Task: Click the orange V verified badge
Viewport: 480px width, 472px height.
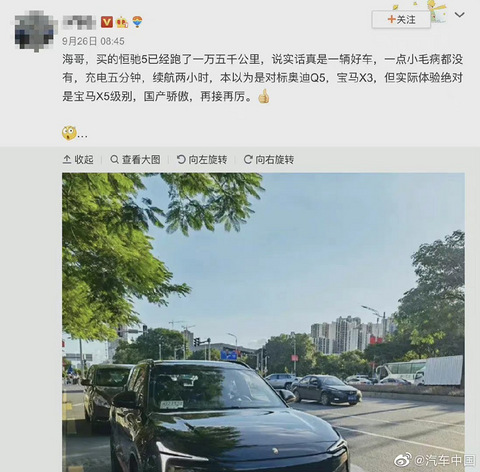Action: [x=107, y=22]
